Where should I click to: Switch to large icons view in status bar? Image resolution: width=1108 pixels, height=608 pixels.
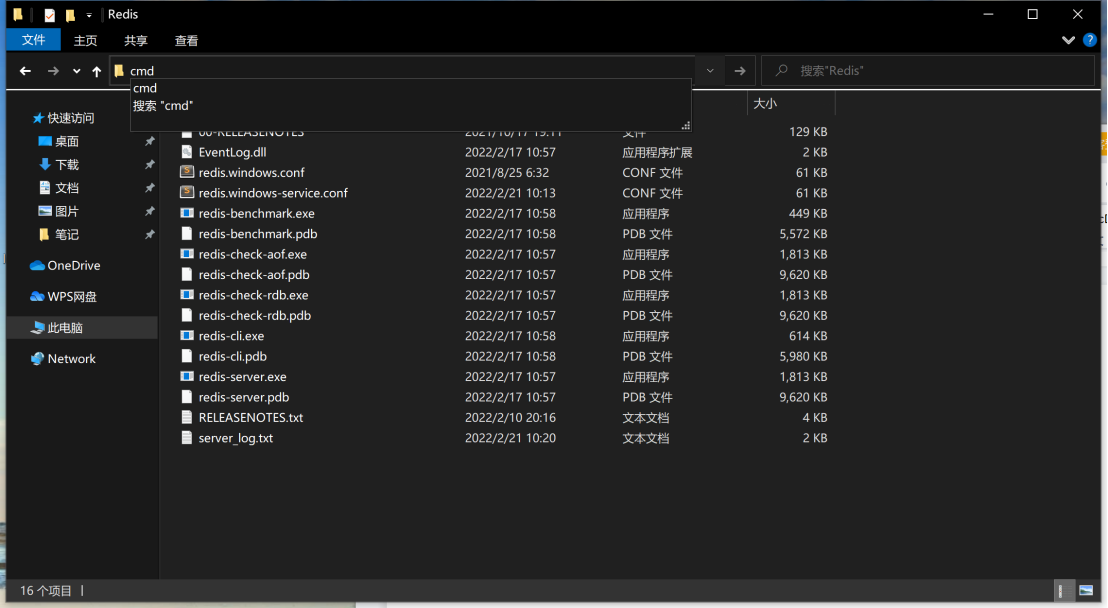1086,591
